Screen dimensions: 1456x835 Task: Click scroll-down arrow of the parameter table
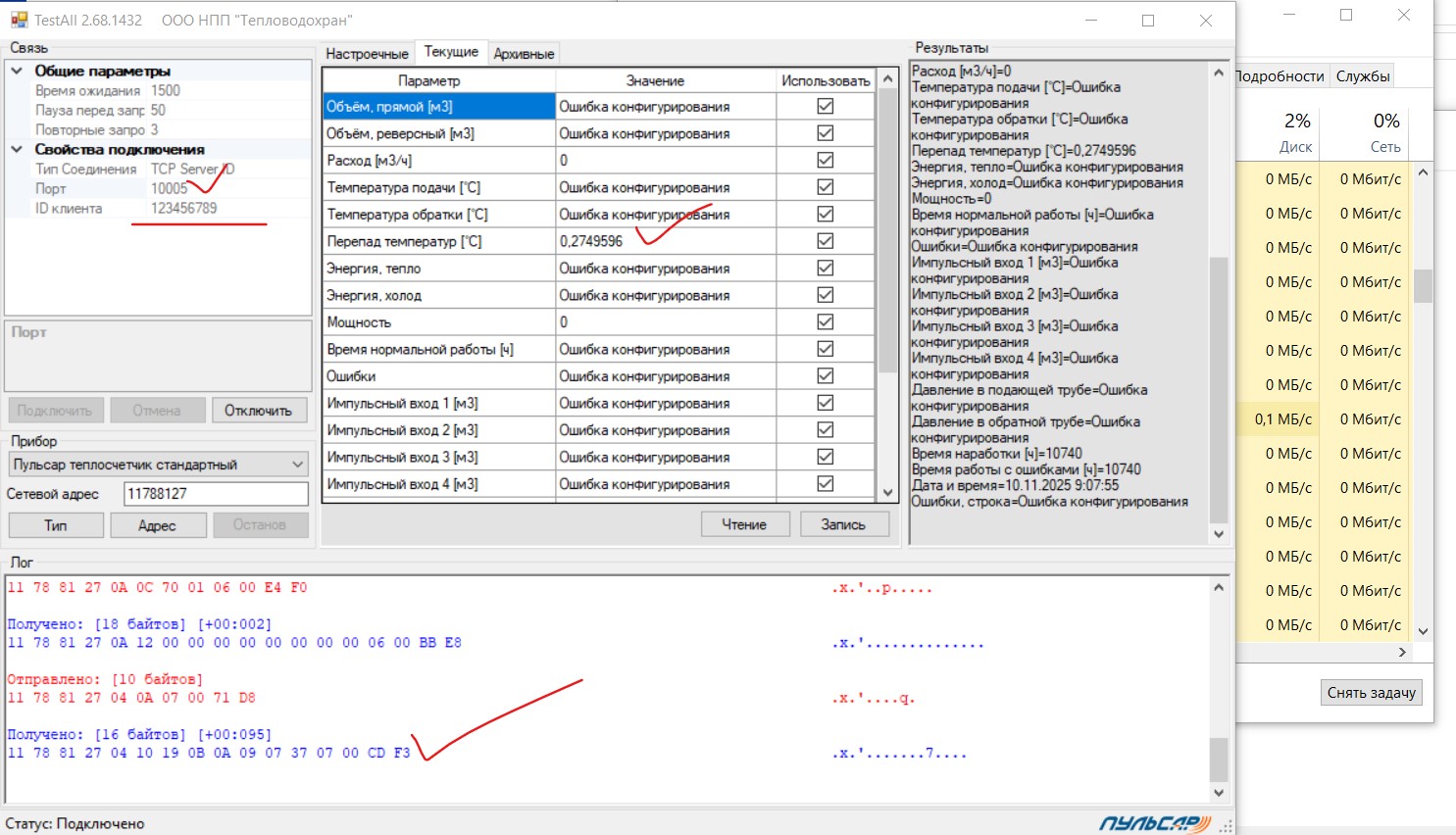pyautogui.click(x=888, y=493)
